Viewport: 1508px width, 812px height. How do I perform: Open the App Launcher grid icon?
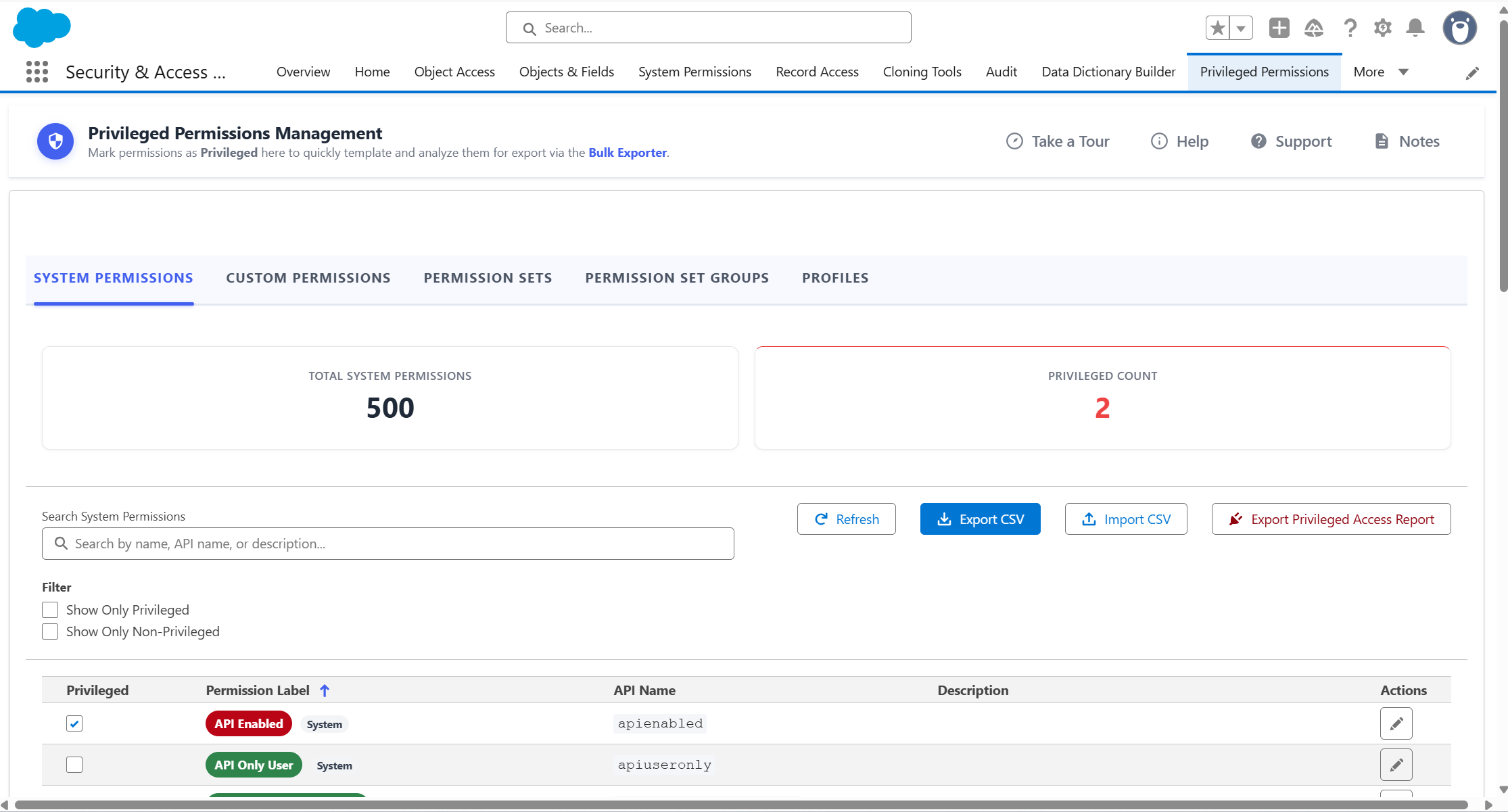click(x=37, y=72)
